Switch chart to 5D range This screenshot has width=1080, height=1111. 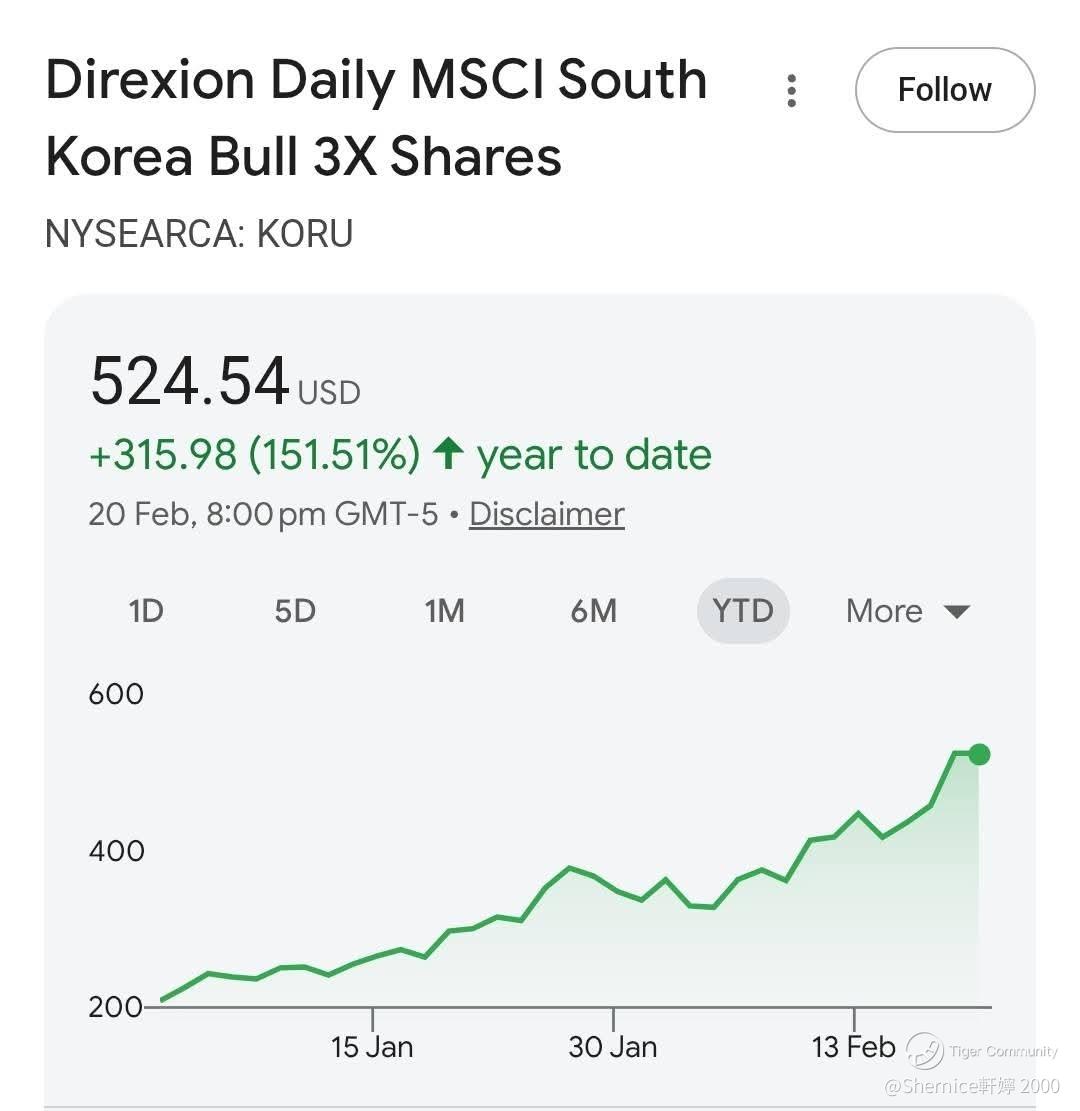pyautogui.click(x=295, y=610)
